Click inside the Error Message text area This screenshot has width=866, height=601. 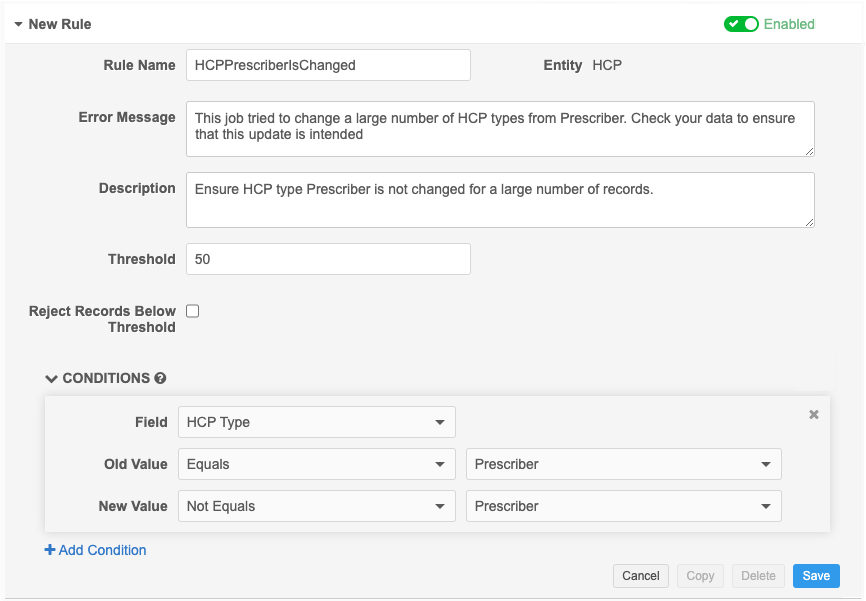click(500, 128)
